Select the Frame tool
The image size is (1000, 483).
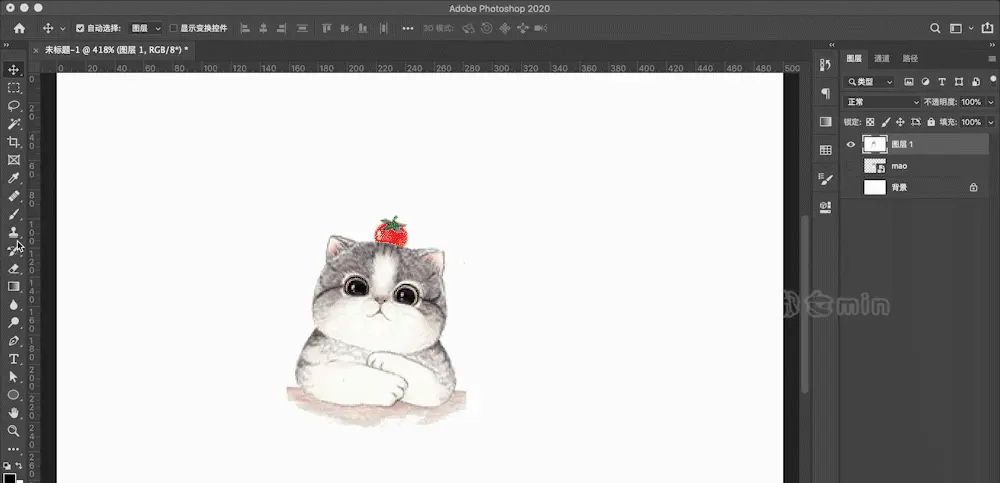tap(13, 160)
